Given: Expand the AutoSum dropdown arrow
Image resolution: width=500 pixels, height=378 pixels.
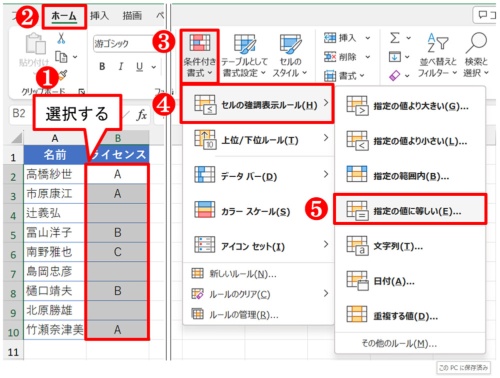Looking at the screenshot, I should 408,38.
